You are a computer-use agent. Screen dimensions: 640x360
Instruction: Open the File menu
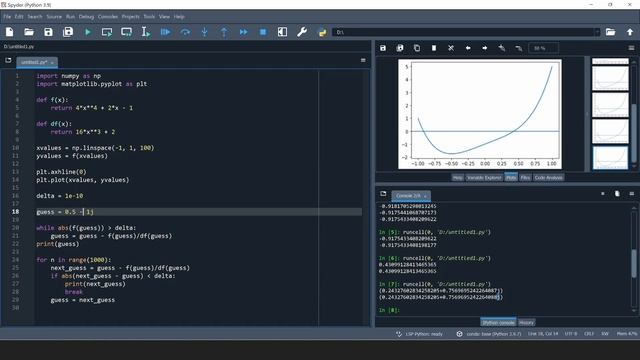tap(7, 17)
